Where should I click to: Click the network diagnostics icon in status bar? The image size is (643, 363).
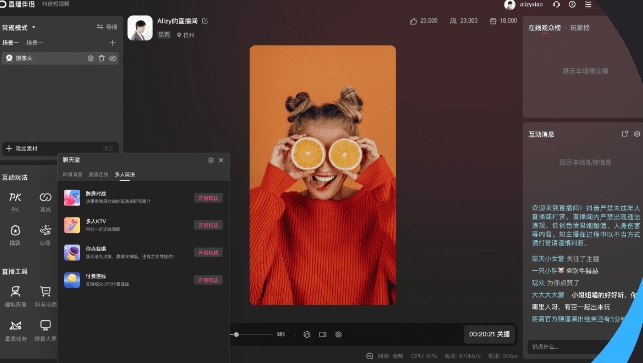369,356
